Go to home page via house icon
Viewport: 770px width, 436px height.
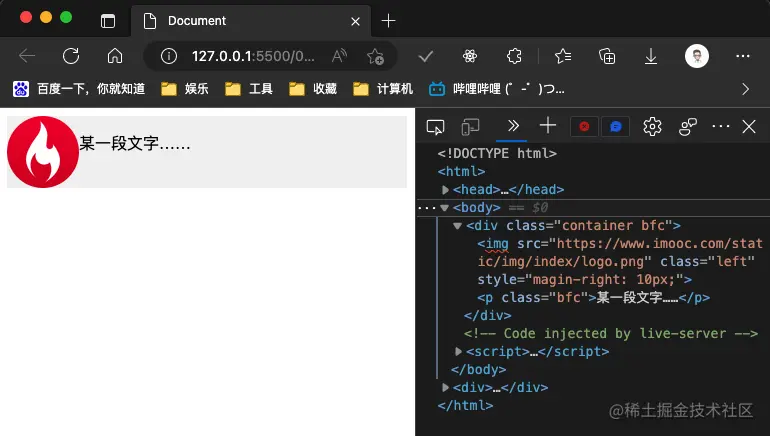pyautogui.click(x=115, y=56)
